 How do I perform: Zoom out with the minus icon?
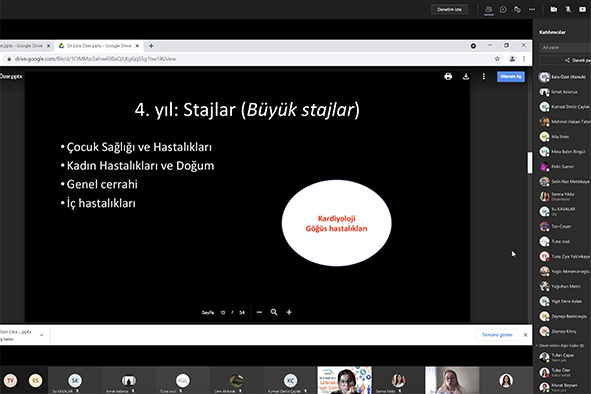click(259, 312)
